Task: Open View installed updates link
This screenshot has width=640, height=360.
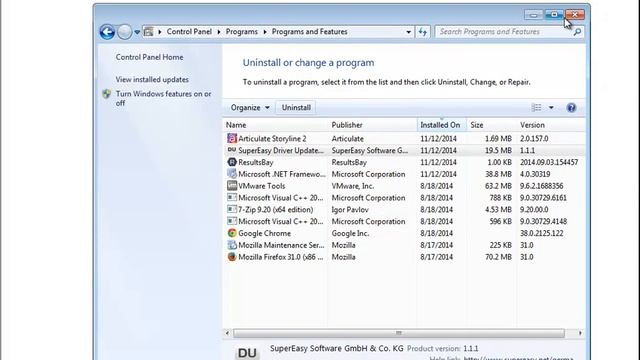Action: pyautogui.click(x=152, y=80)
